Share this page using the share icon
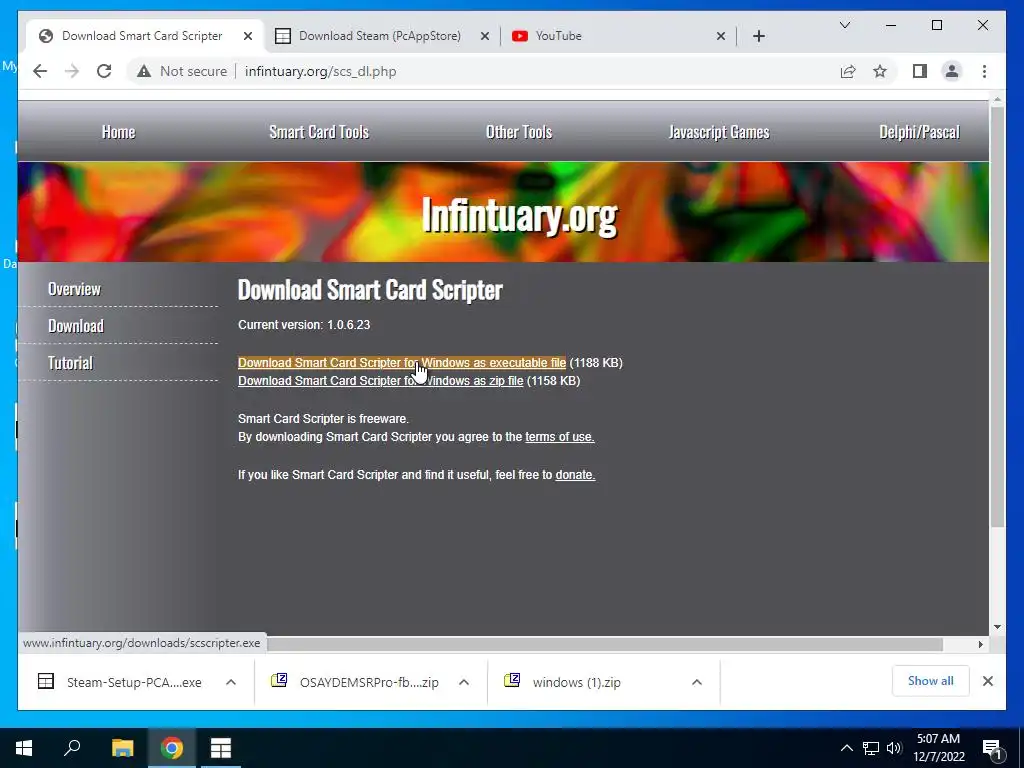This screenshot has width=1024, height=768. [848, 71]
